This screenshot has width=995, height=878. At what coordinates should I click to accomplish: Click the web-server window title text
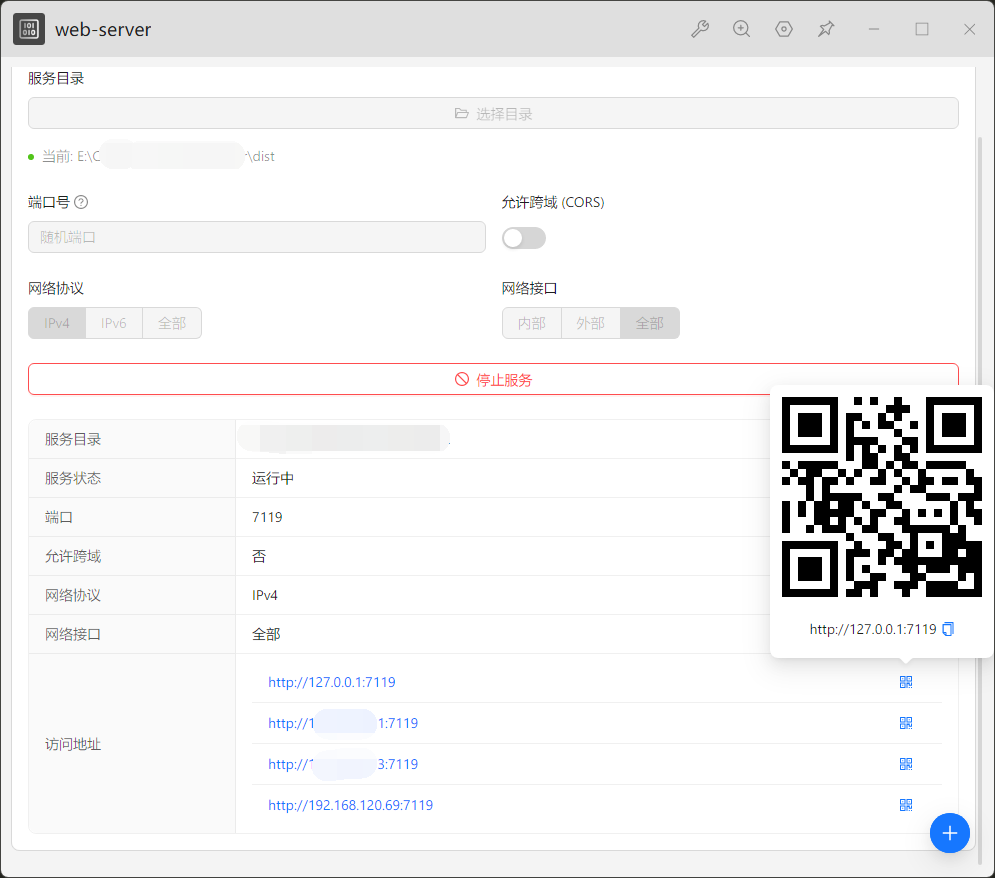tap(103, 30)
